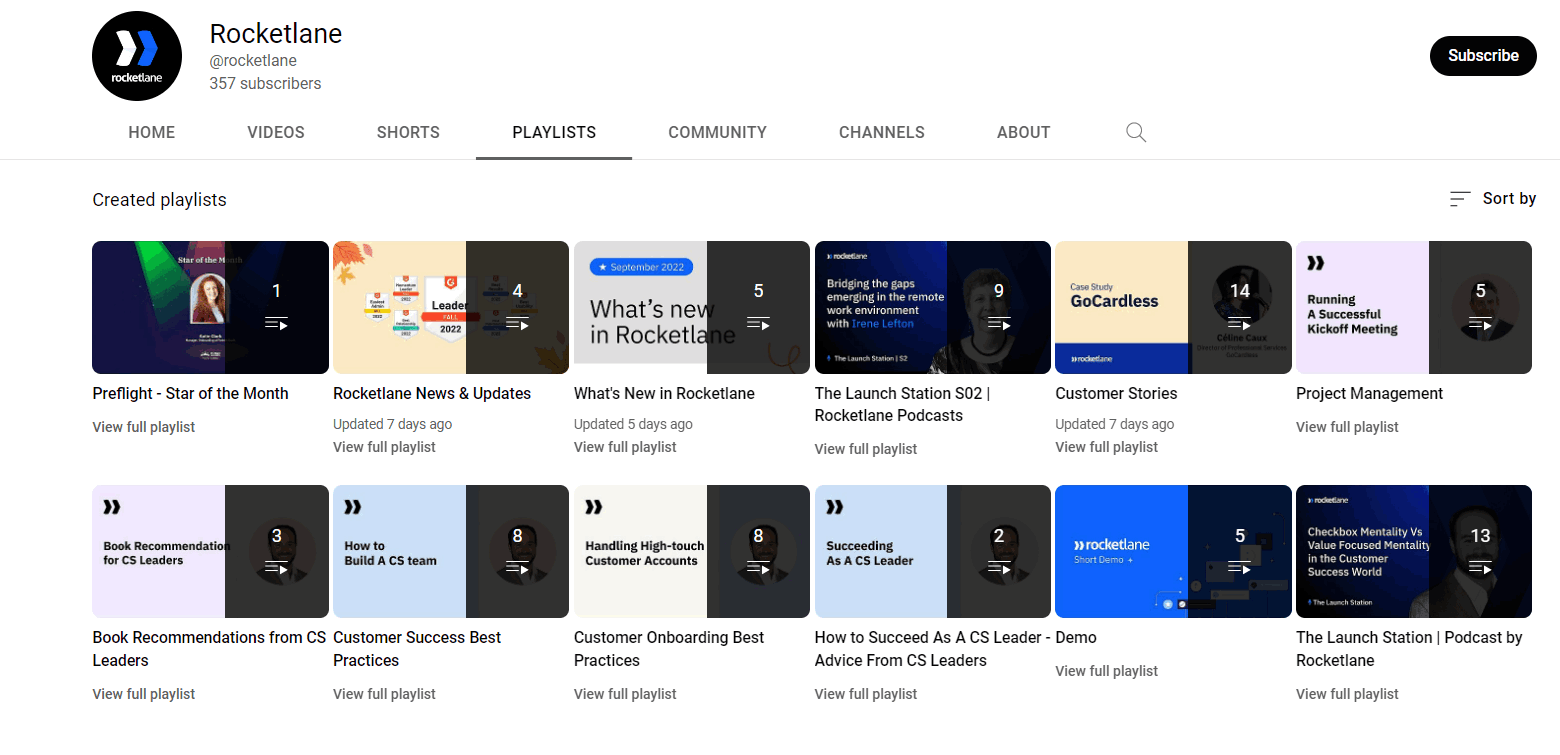Click the channel search magnifier icon

click(1135, 132)
